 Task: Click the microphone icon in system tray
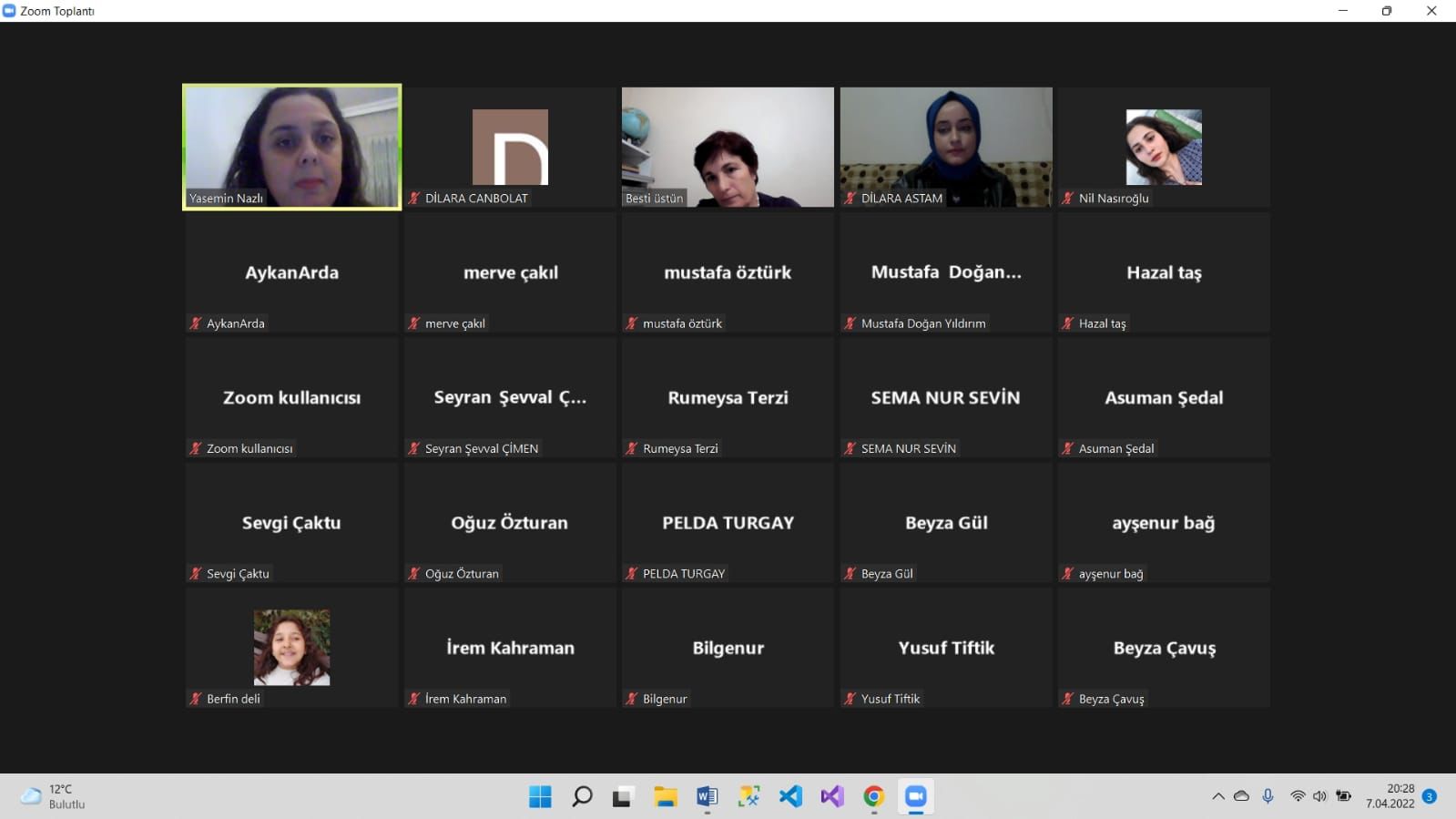pyautogui.click(x=1268, y=796)
